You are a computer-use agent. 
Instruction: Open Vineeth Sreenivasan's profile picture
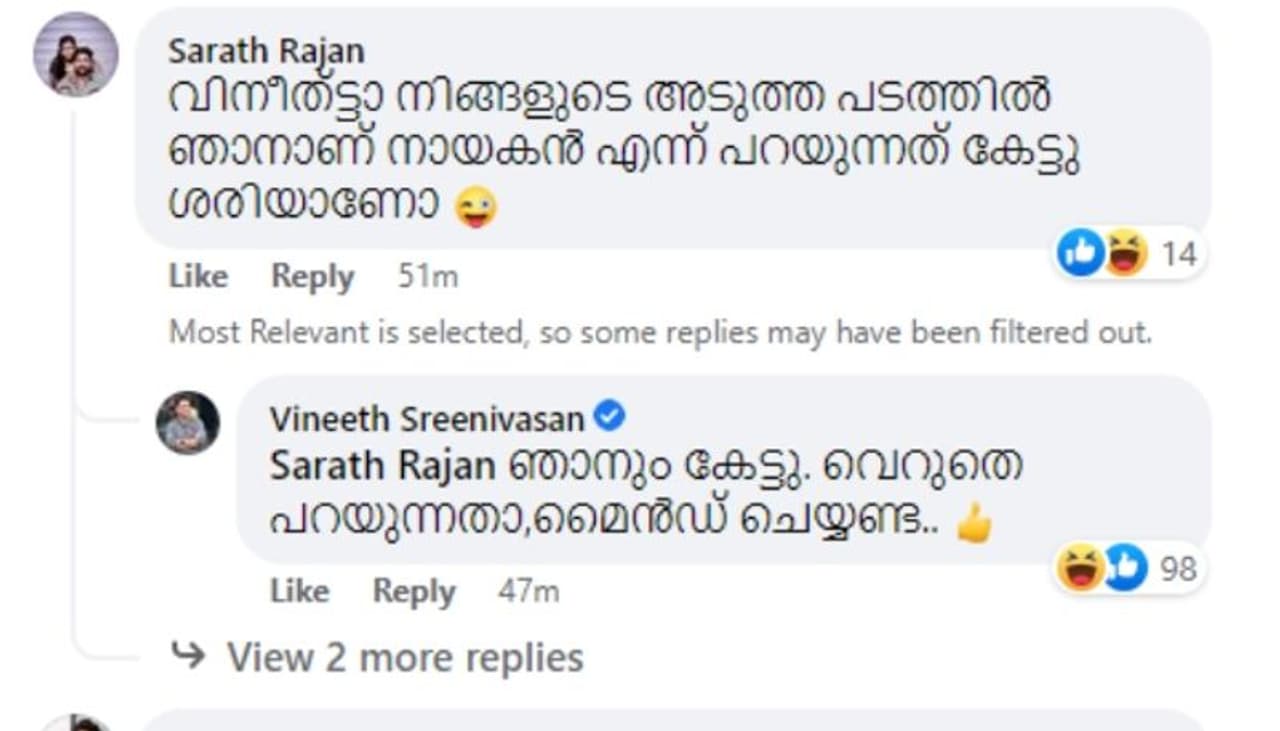(x=187, y=422)
